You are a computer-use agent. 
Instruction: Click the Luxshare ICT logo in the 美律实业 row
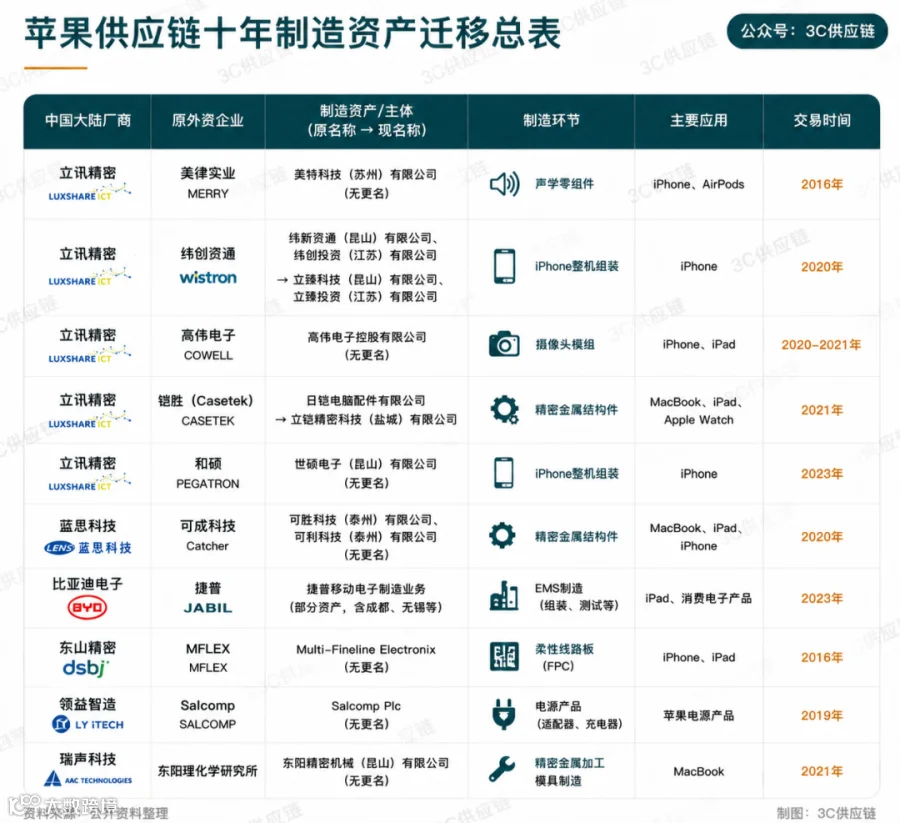pyautogui.click(x=89, y=193)
